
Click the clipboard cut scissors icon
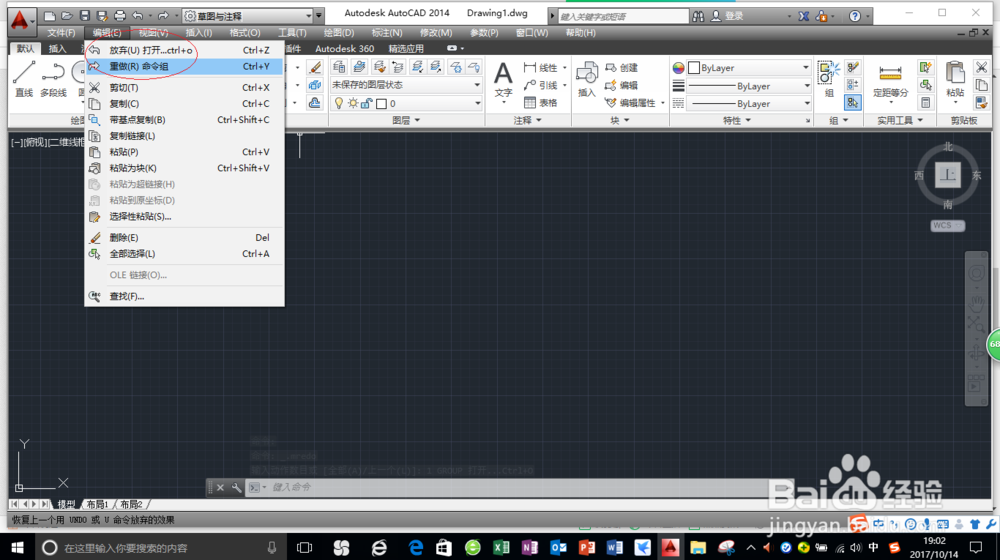(982, 67)
